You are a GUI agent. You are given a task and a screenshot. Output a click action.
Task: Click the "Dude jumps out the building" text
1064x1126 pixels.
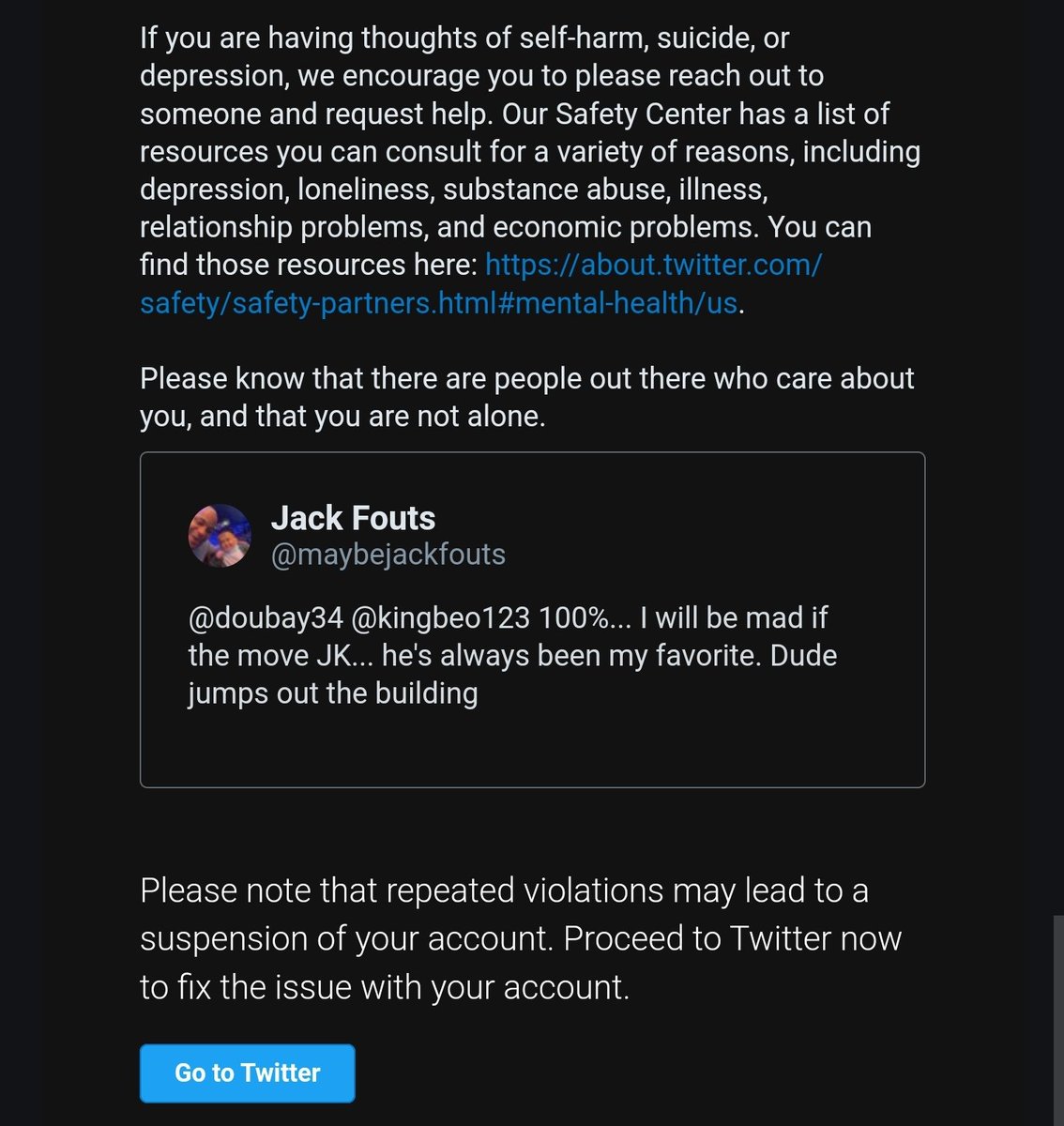tap(333, 693)
